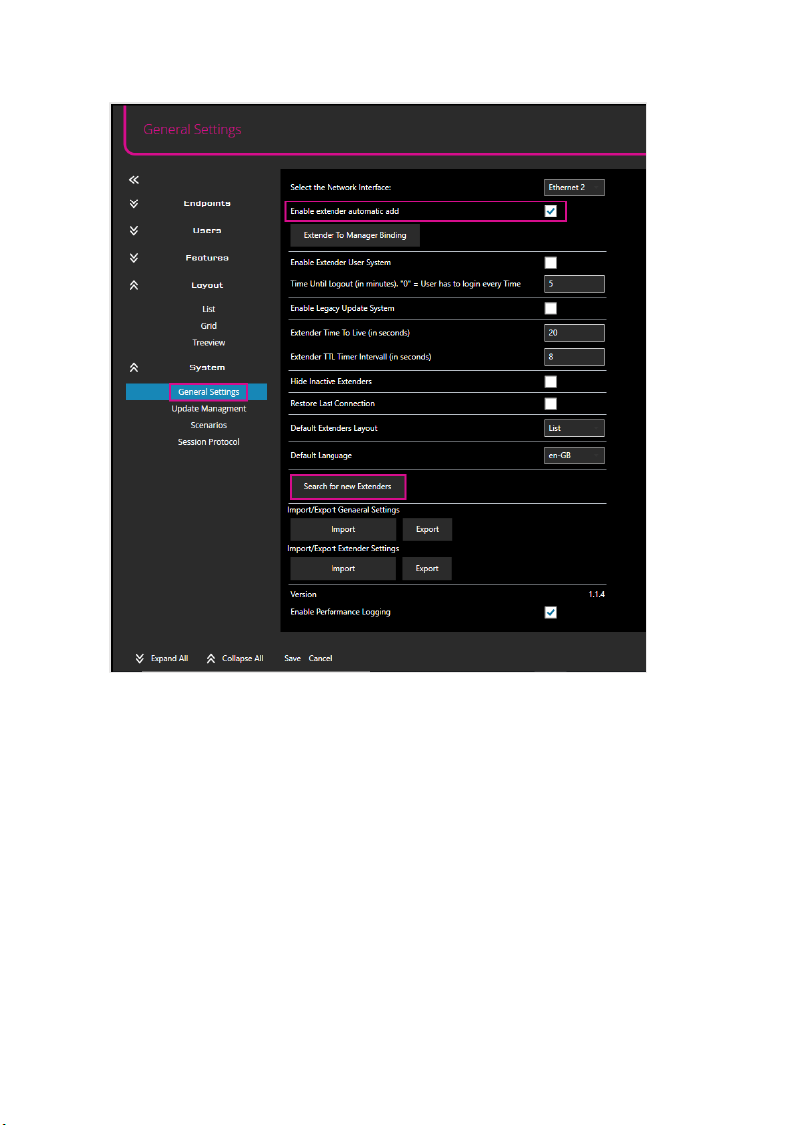This screenshot has width=793, height=1125.
Task: Click the General Settings page title
Action: [x=192, y=130]
